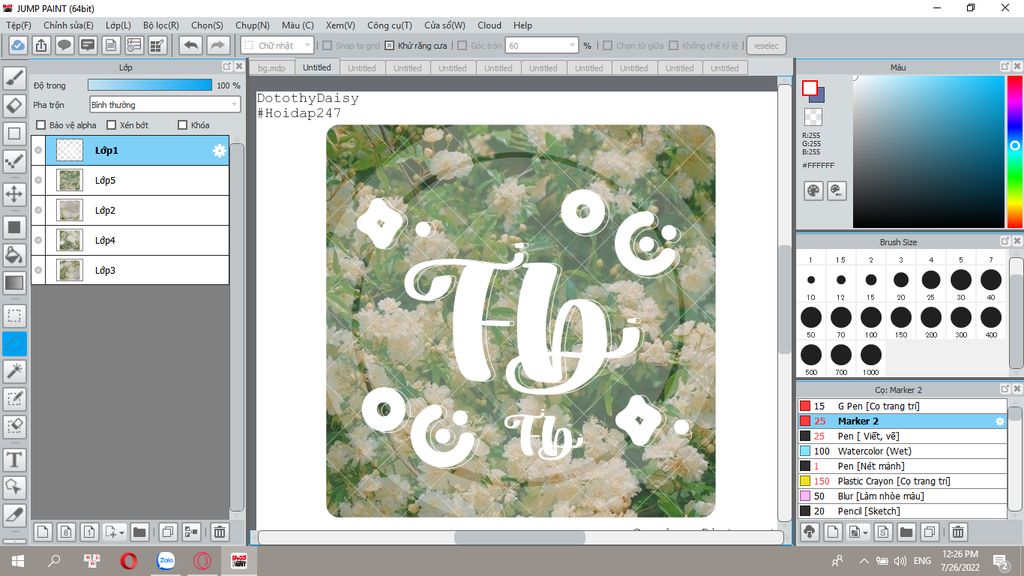Delete layer with trash icon in Lớp panel
Image resolution: width=1024 pixels, height=576 pixels.
[x=219, y=532]
